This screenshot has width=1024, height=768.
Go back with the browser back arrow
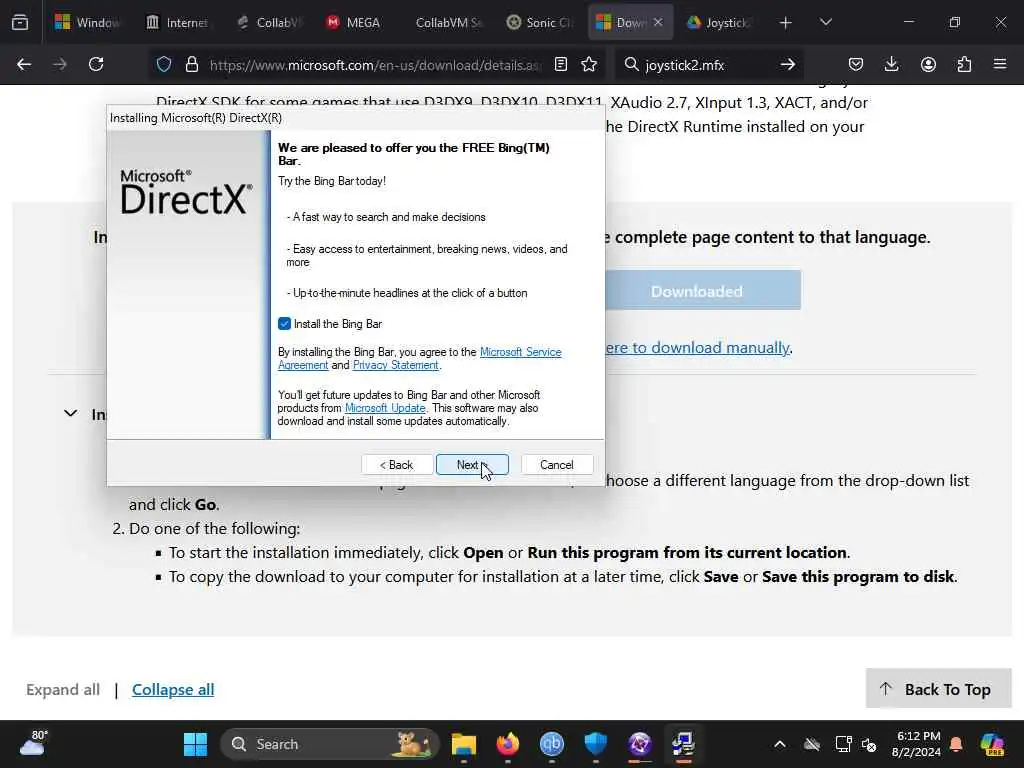[24, 64]
